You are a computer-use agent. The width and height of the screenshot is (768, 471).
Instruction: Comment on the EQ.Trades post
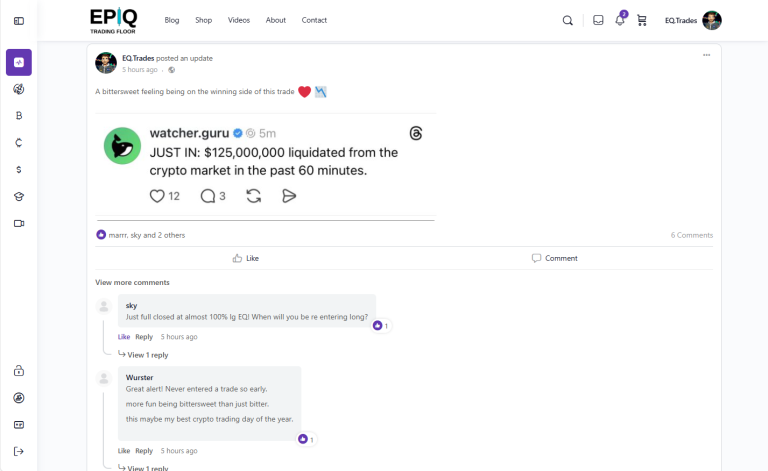pyautogui.click(x=555, y=258)
